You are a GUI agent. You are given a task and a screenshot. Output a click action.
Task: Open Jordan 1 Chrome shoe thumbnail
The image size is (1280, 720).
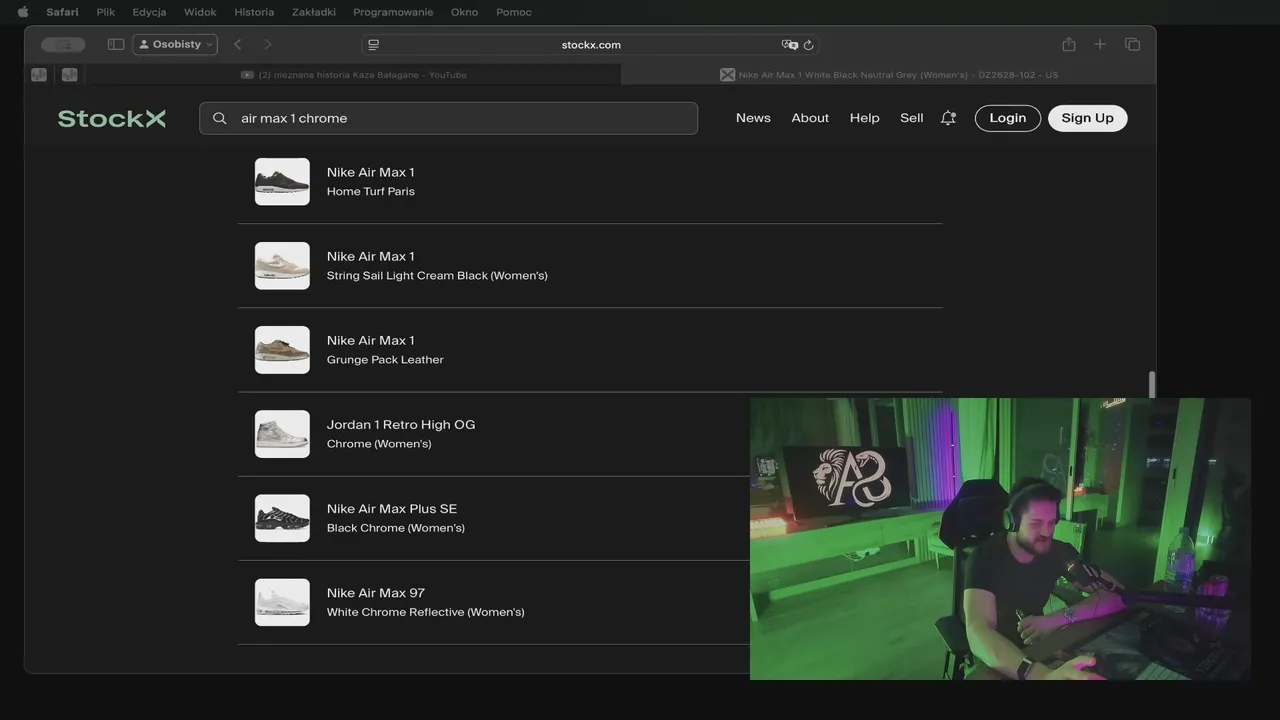coord(282,434)
